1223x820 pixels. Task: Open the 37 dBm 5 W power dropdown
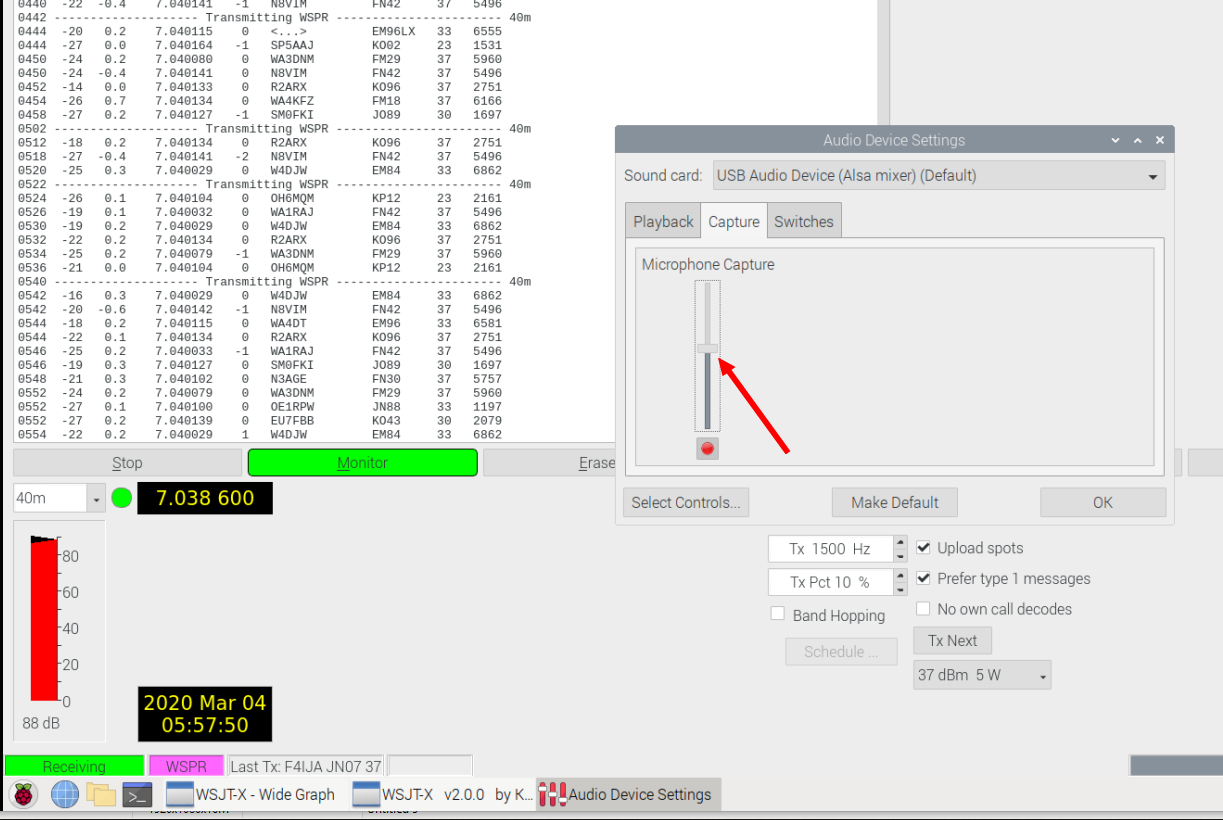[x=981, y=675]
